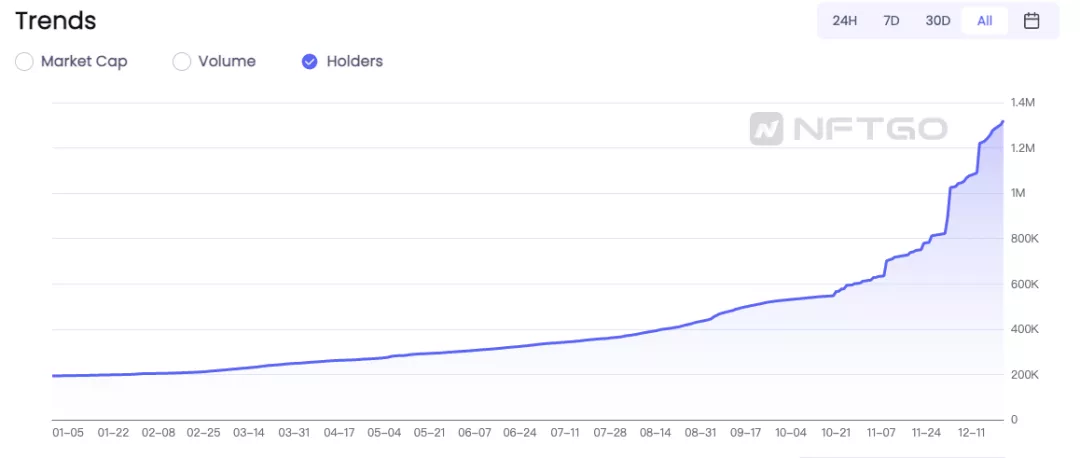Switch to the 7D time range

pyautogui.click(x=891, y=21)
